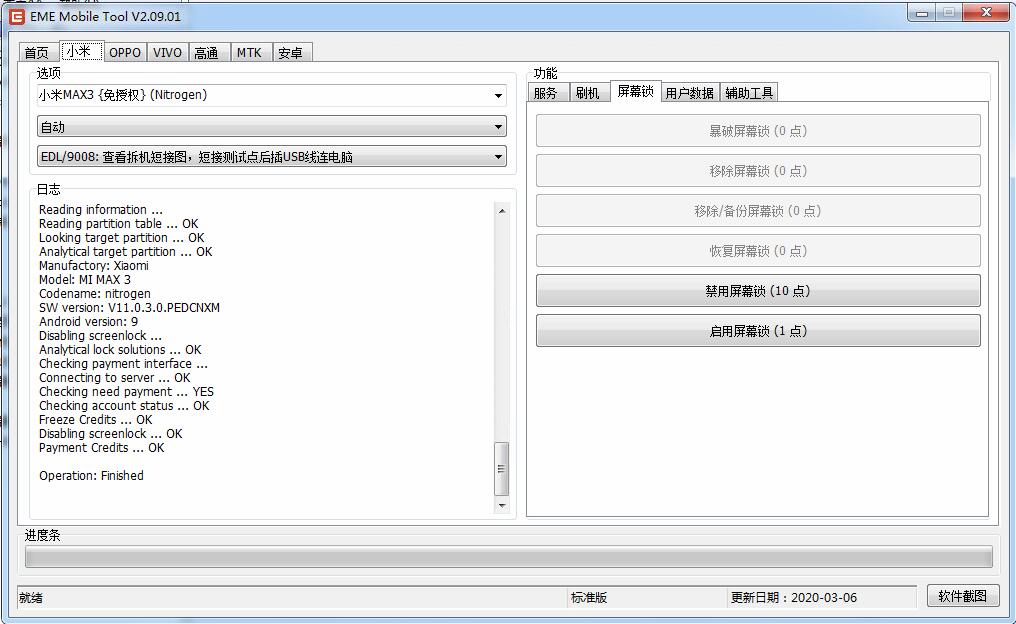Open the 安卓 tab
Viewport: 1016px width, 624px height.
(292, 52)
